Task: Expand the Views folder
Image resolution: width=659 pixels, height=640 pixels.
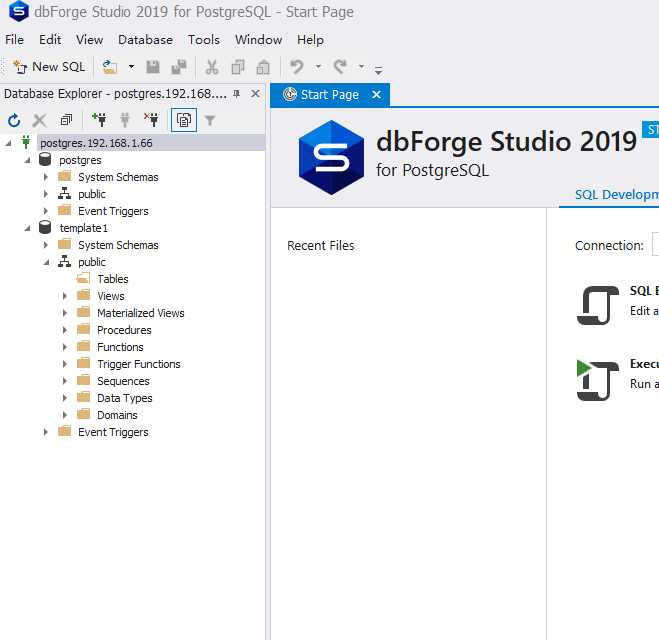Action: click(65, 296)
